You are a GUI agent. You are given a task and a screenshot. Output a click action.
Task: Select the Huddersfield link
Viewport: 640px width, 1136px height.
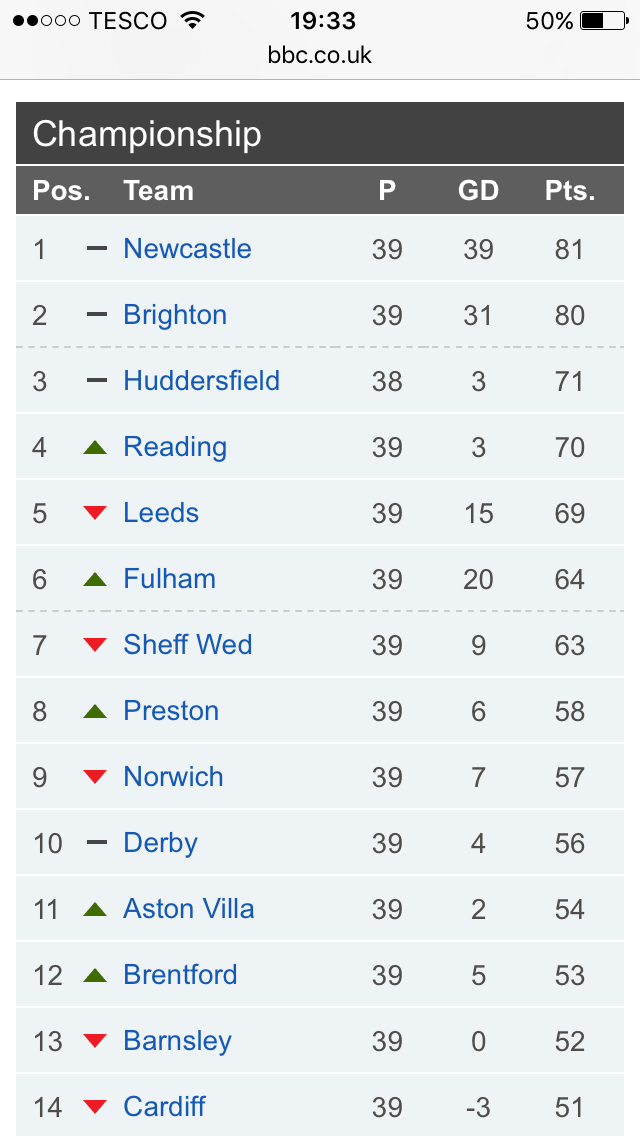[201, 380]
